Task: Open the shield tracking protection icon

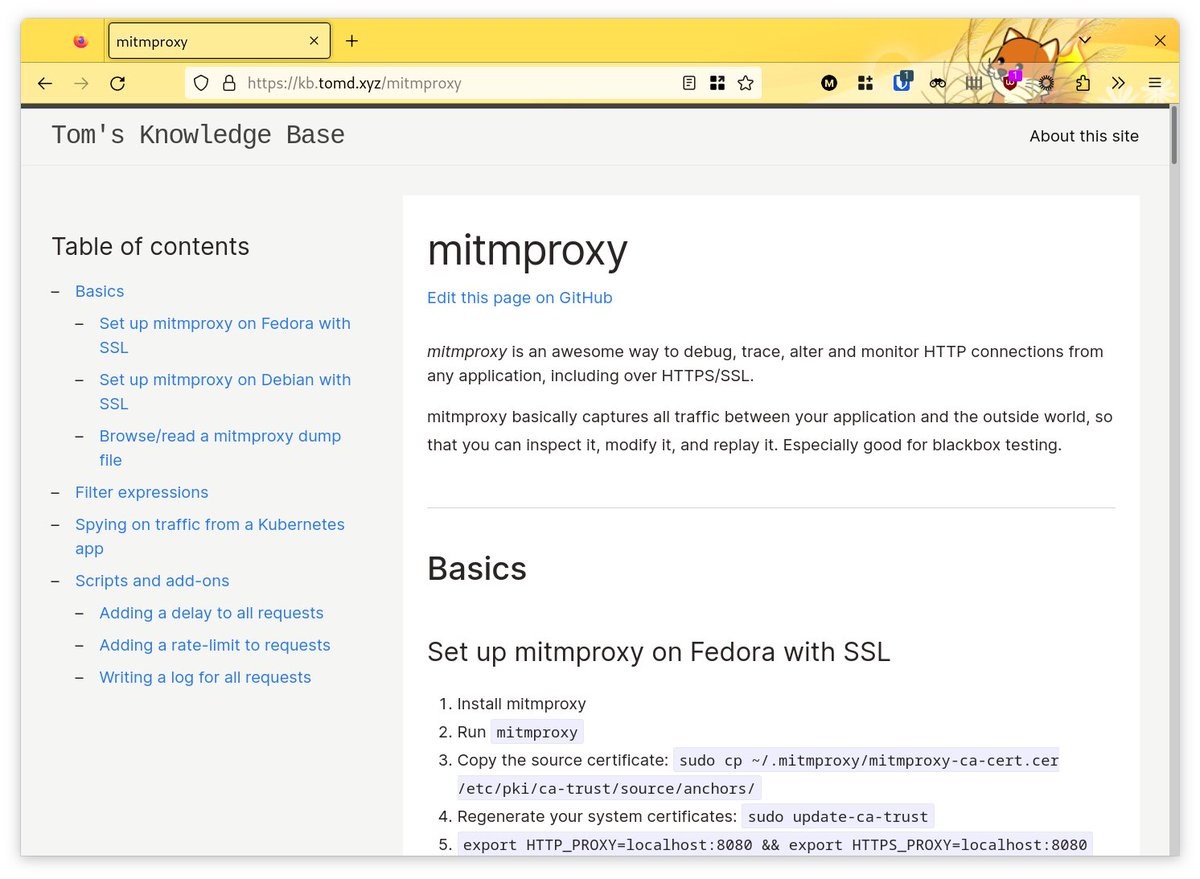Action: click(201, 83)
